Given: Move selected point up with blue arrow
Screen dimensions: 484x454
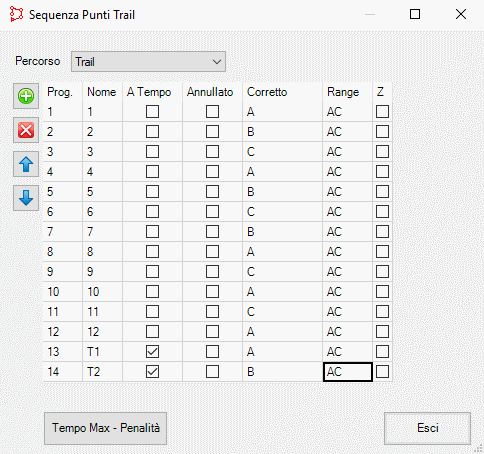Looking at the screenshot, I should 26,164.
